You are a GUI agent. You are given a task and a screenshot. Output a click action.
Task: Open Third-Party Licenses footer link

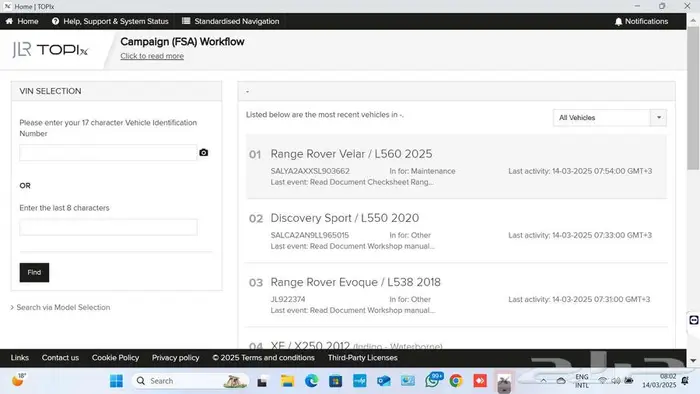[362, 358]
